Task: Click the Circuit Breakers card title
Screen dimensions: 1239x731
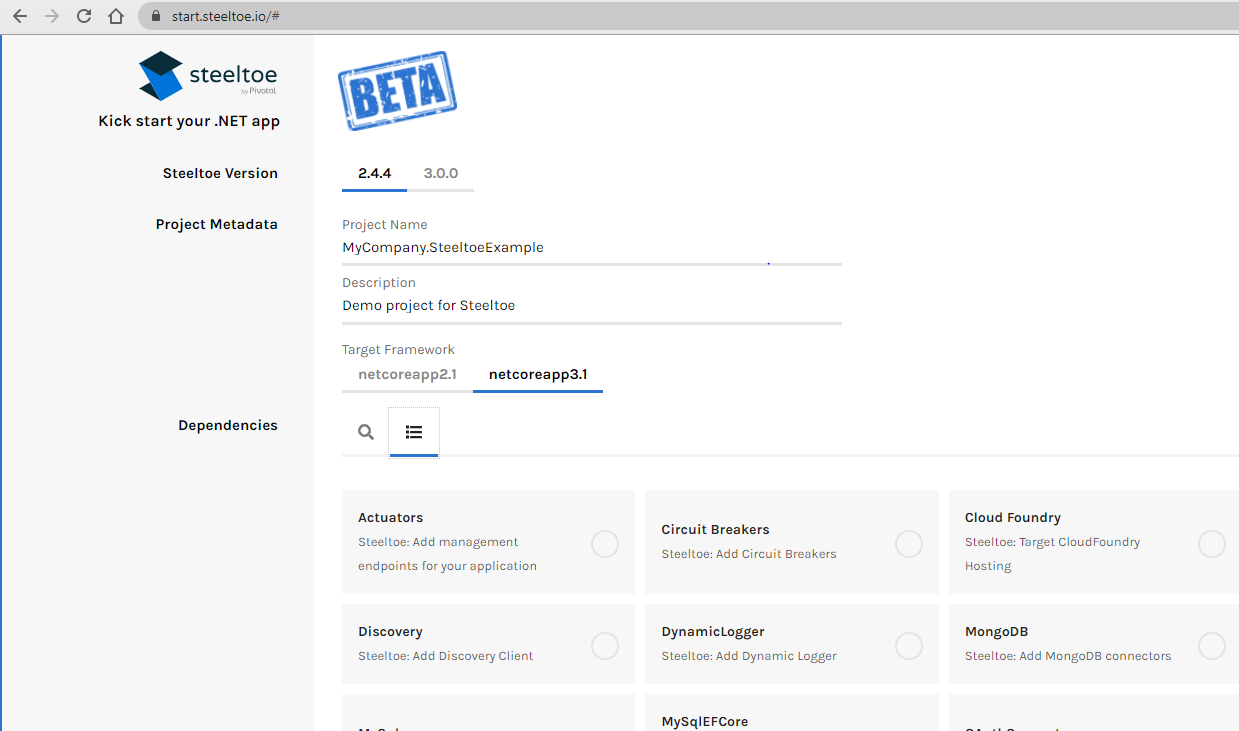Action: 716,530
